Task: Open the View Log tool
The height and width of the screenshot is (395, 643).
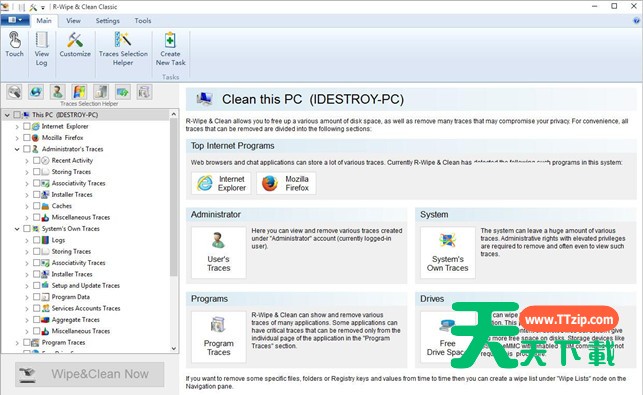Action: click(41, 49)
